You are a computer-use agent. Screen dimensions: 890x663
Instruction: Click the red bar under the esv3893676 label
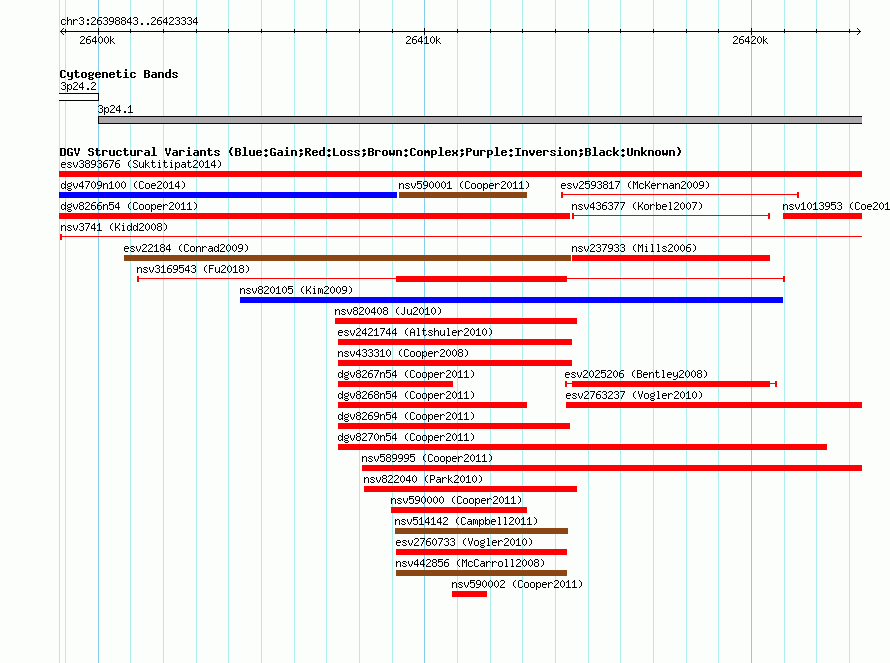(x=460, y=174)
